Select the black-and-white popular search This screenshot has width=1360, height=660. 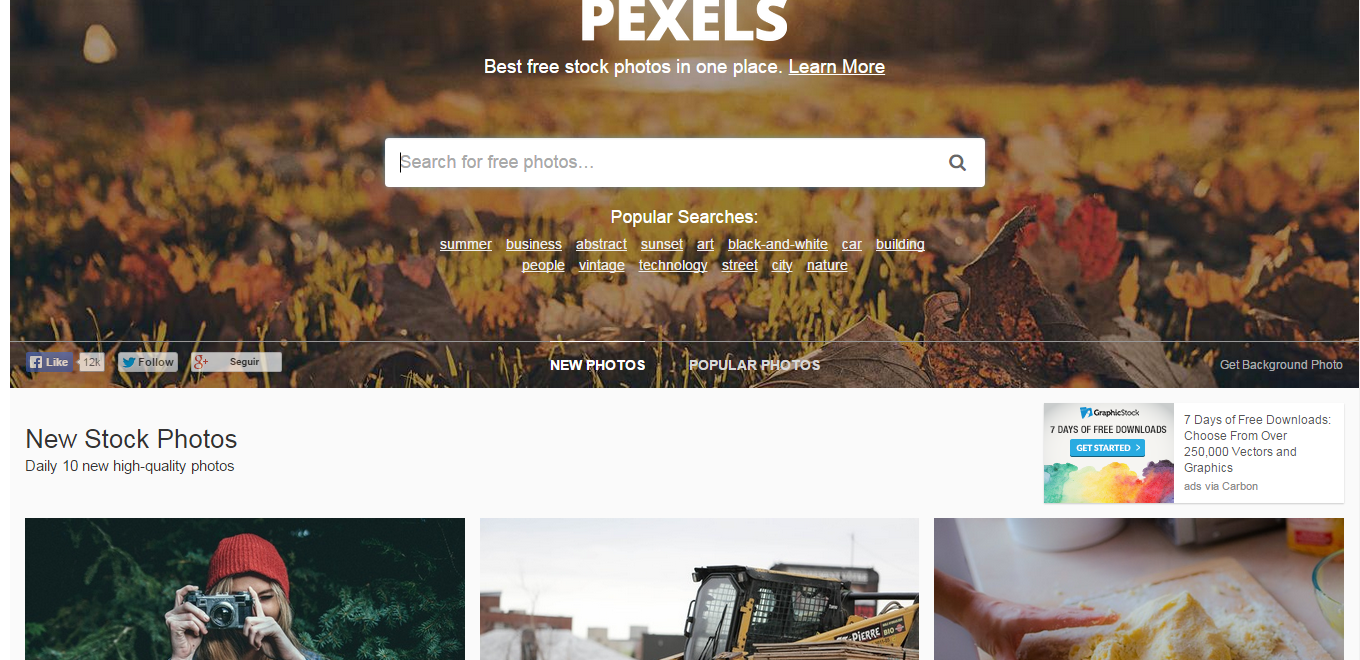coord(778,244)
